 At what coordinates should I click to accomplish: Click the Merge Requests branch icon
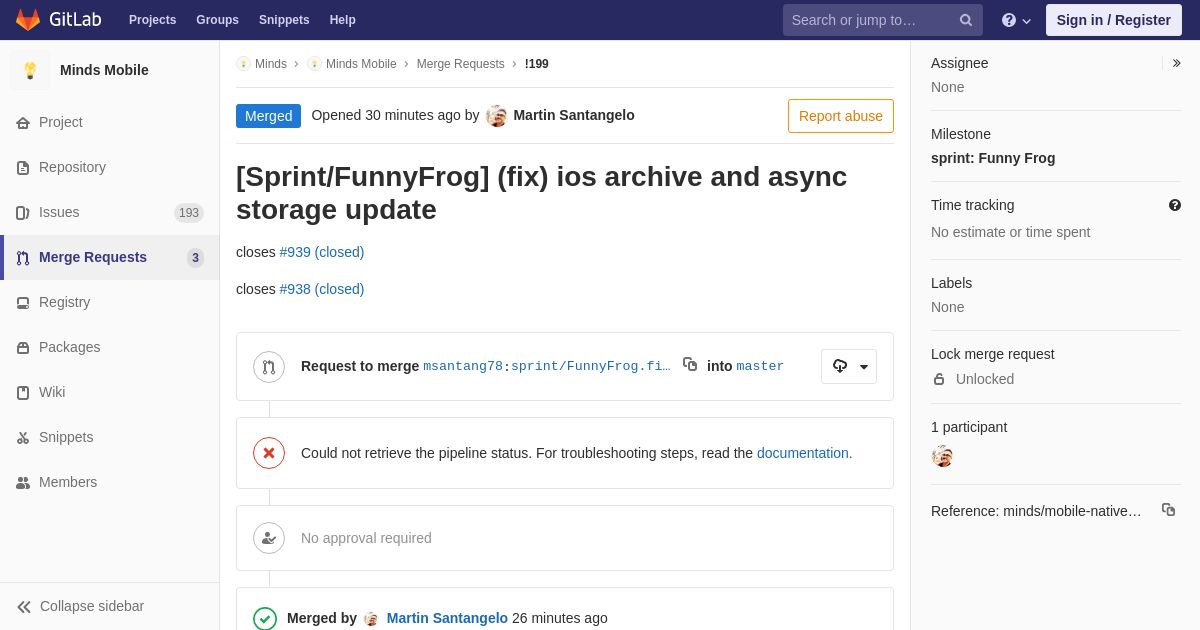tap(23, 258)
